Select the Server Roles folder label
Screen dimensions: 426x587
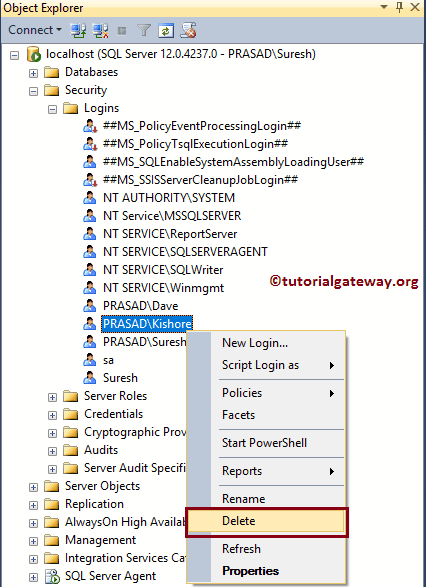point(115,396)
